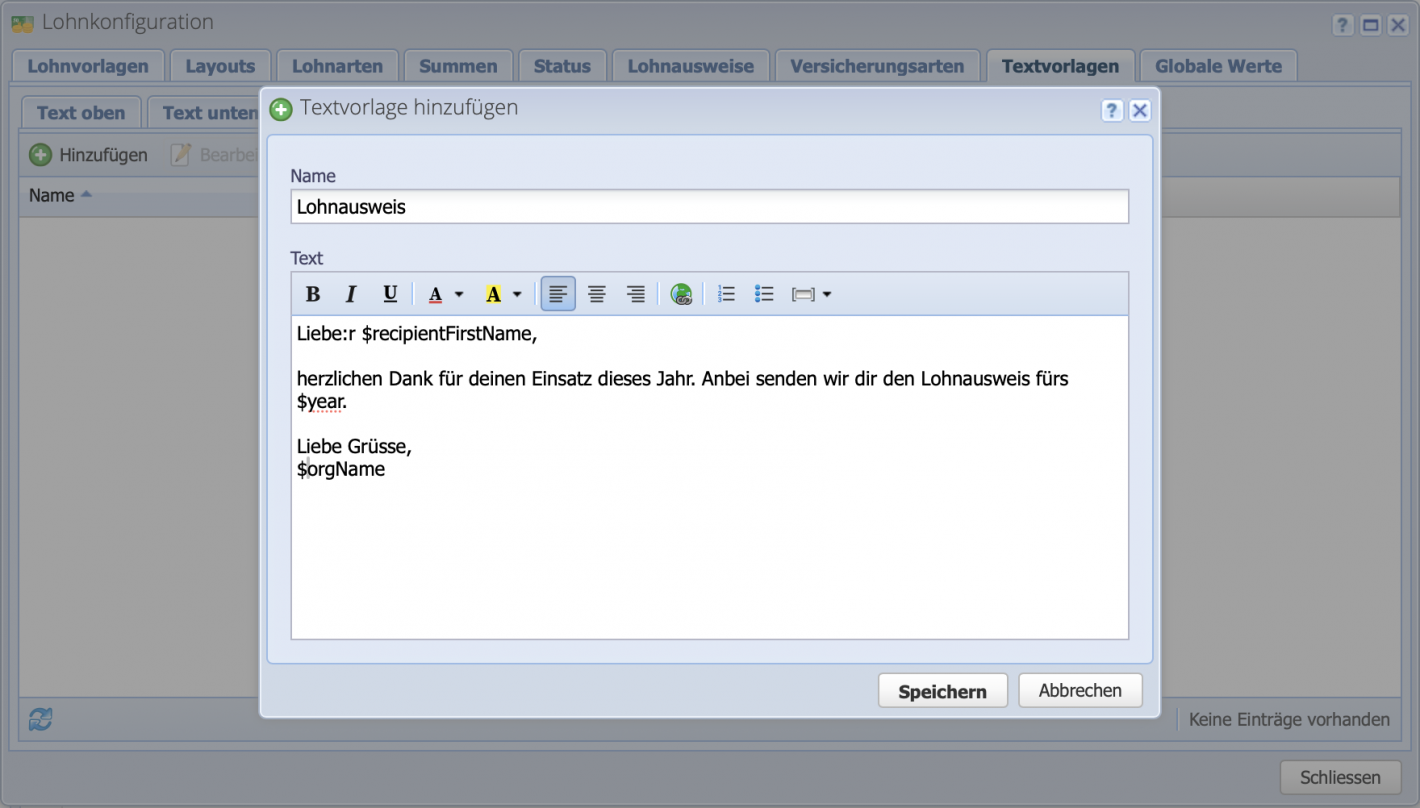Right-align the text

pyautogui.click(x=636, y=293)
